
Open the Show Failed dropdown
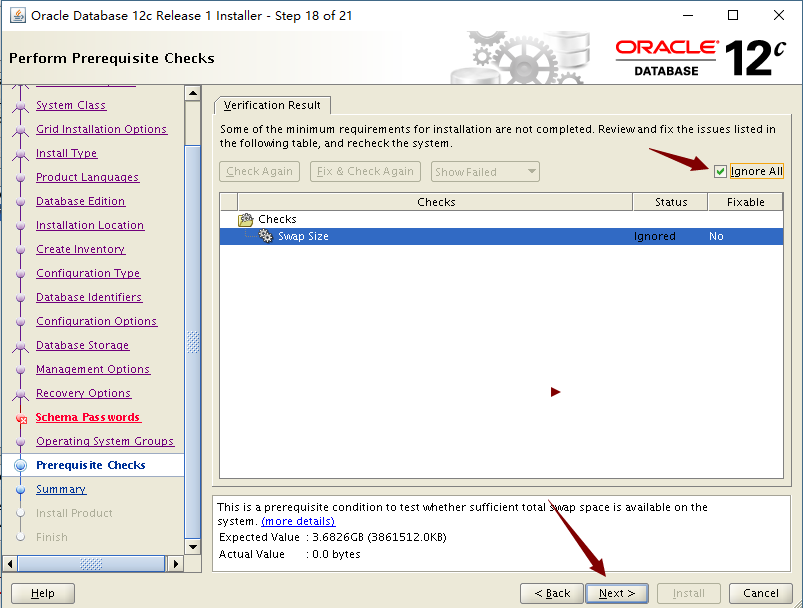[x=485, y=172]
